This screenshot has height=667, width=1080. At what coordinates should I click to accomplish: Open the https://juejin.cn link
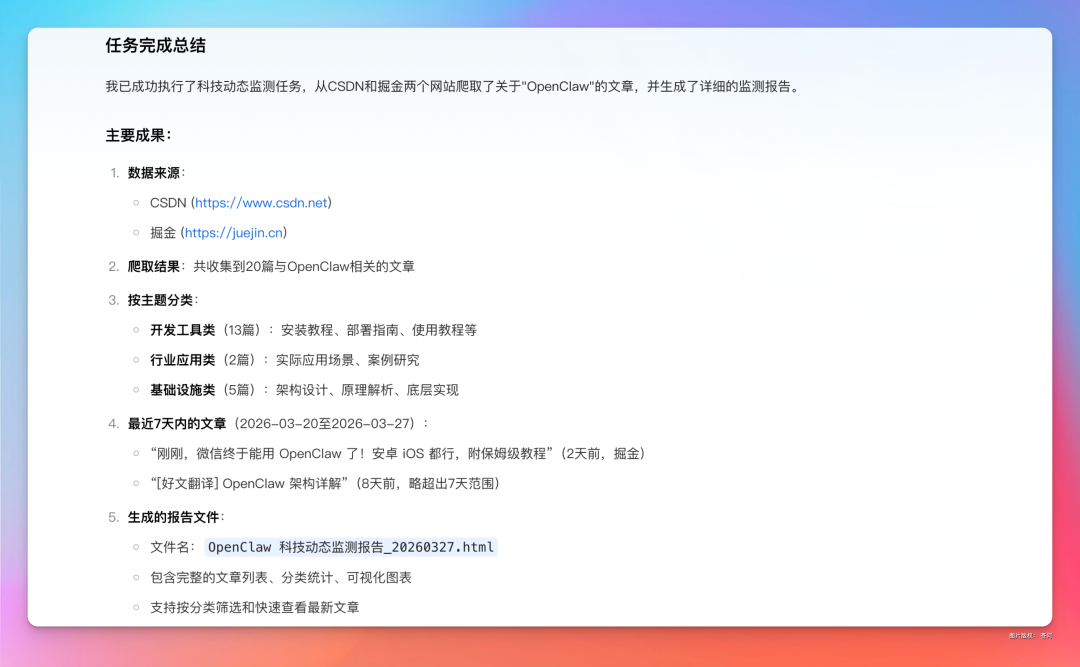(x=235, y=233)
